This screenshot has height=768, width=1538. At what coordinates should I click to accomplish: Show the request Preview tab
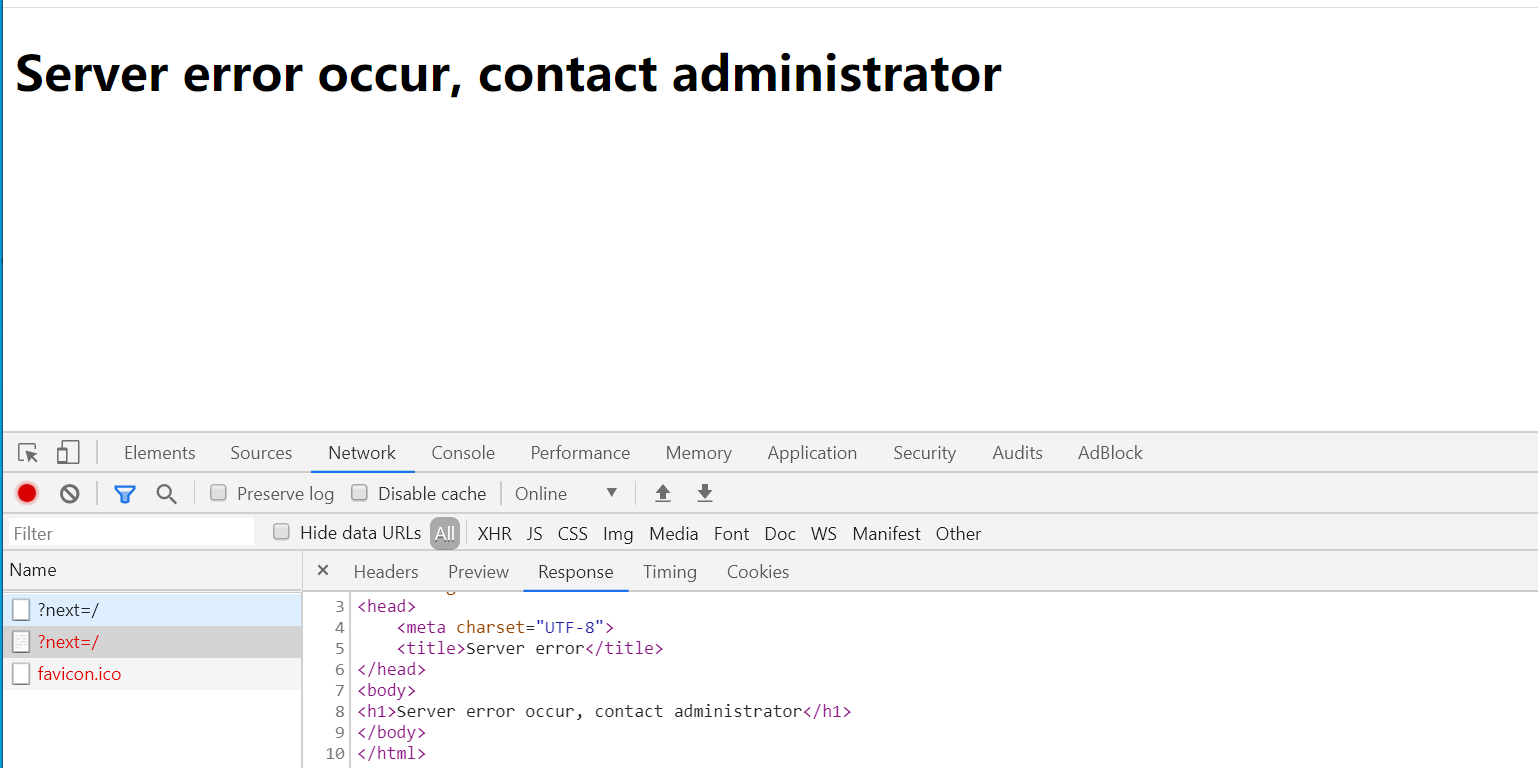point(478,572)
